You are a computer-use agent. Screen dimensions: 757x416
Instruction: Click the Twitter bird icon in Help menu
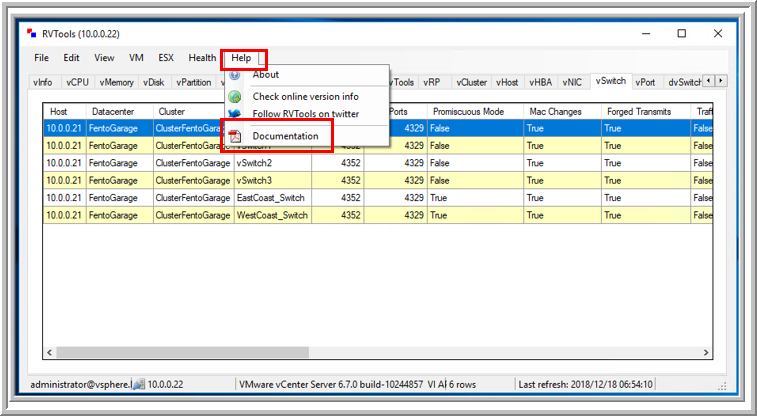point(235,114)
